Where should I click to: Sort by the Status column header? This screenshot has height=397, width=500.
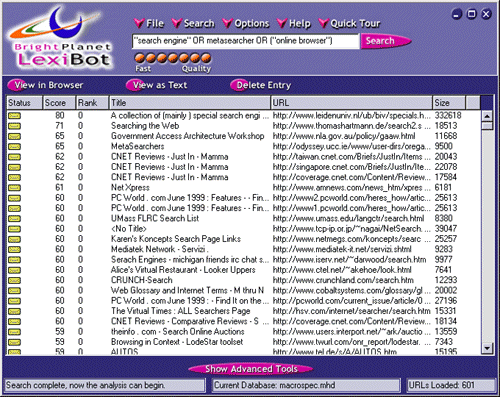point(24,103)
